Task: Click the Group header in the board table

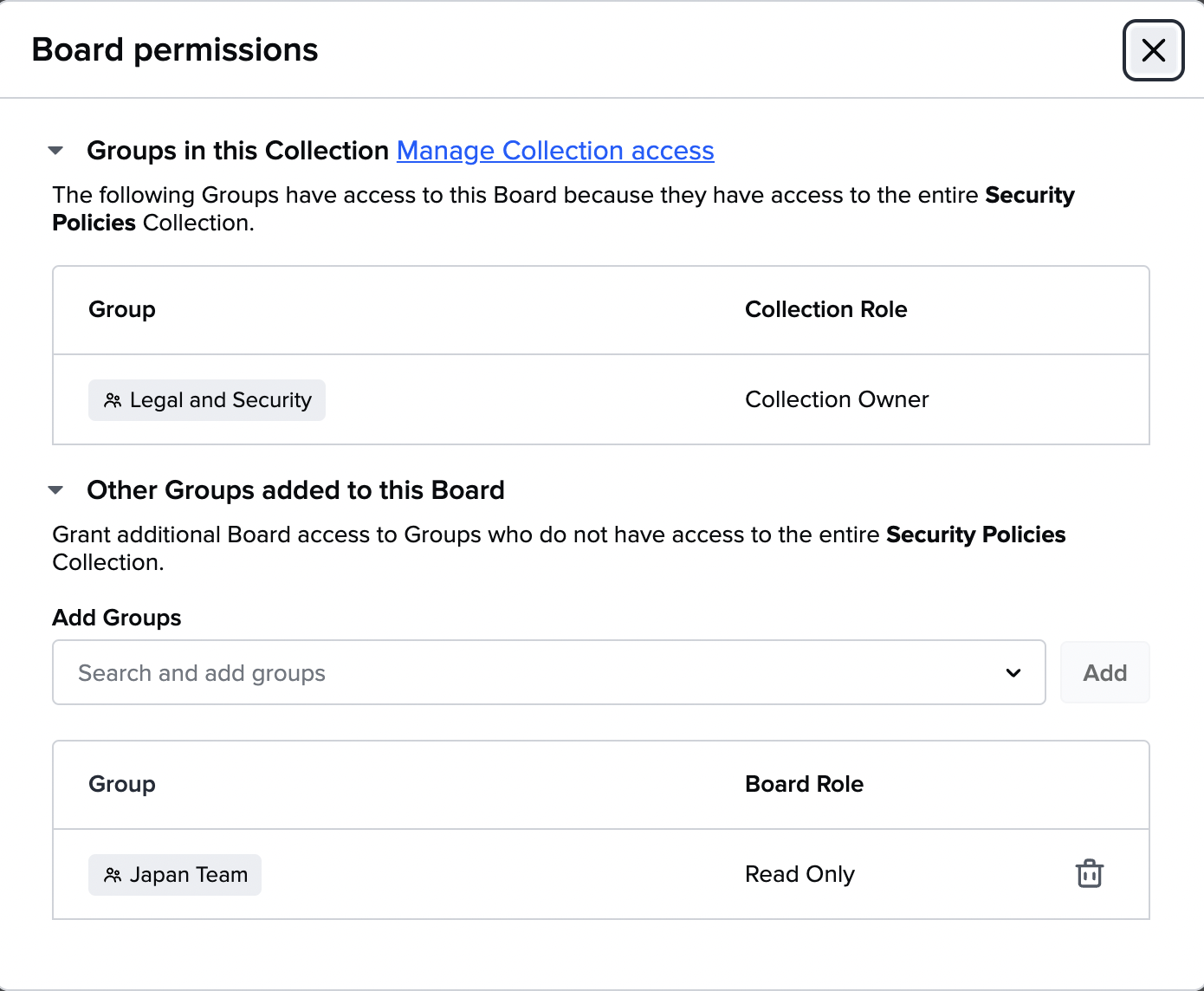Action: click(122, 784)
